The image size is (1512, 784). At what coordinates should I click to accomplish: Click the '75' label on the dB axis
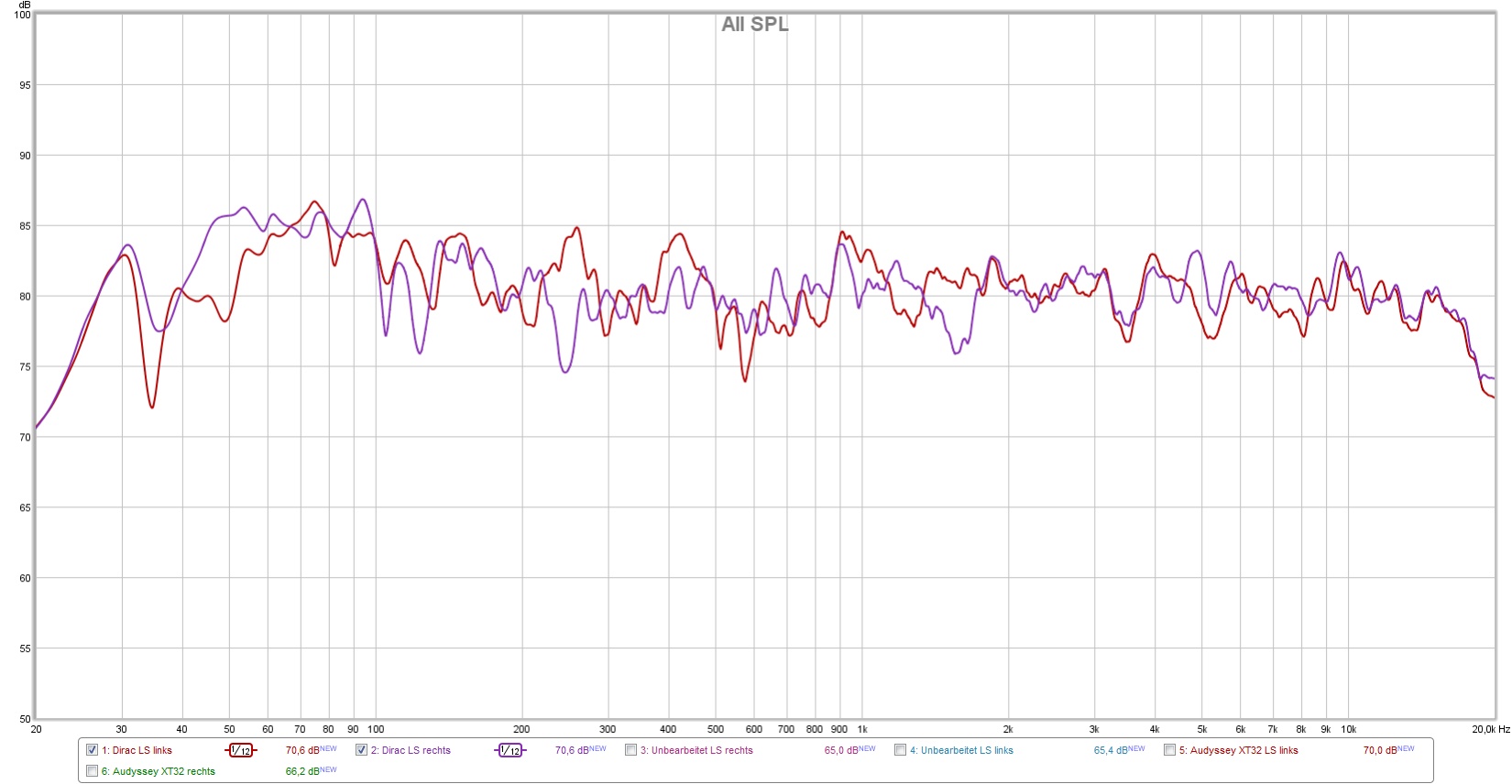coord(25,367)
